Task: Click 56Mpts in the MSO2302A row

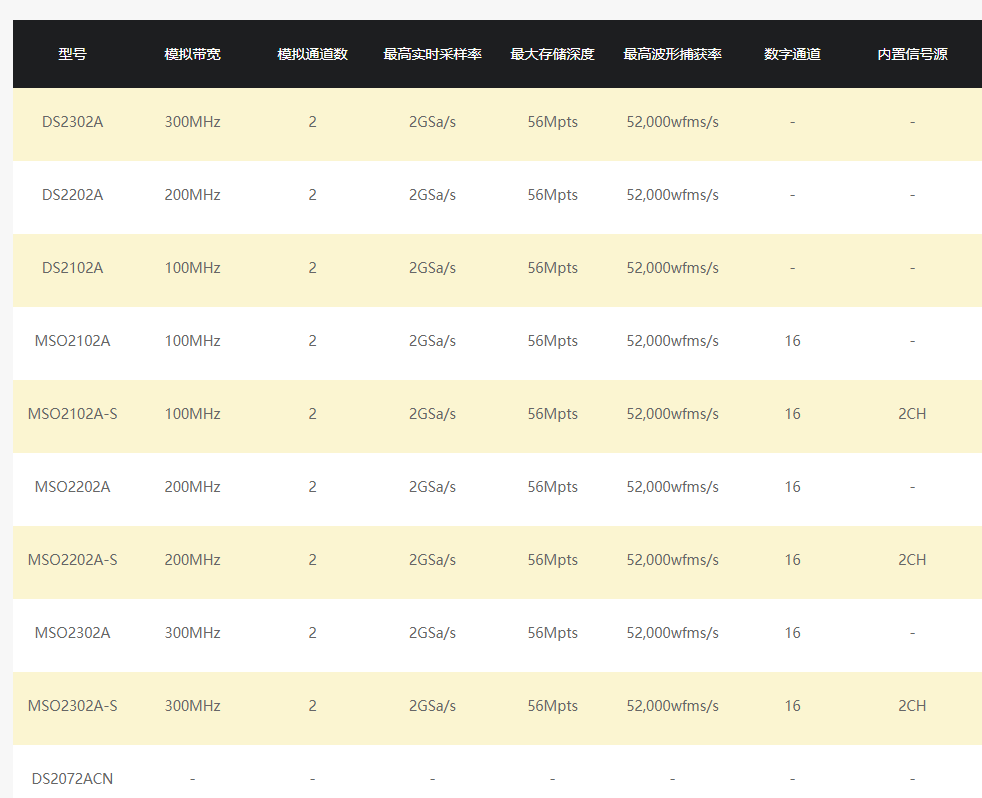Action: [x=552, y=633]
